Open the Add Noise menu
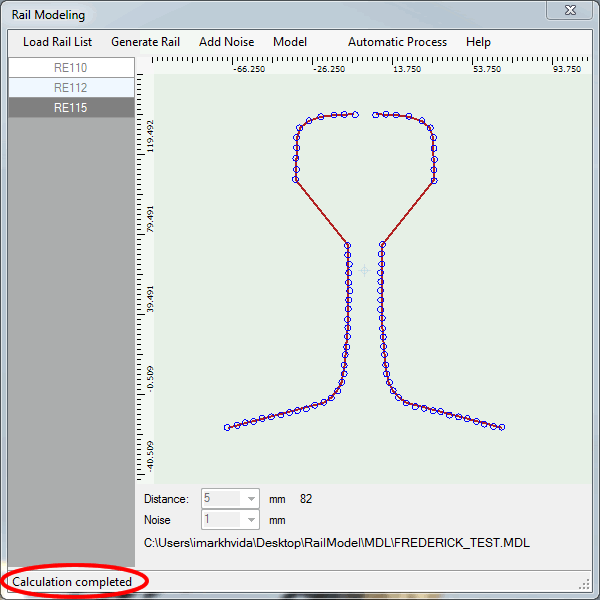This screenshot has width=600, height=600. (226, 42)
